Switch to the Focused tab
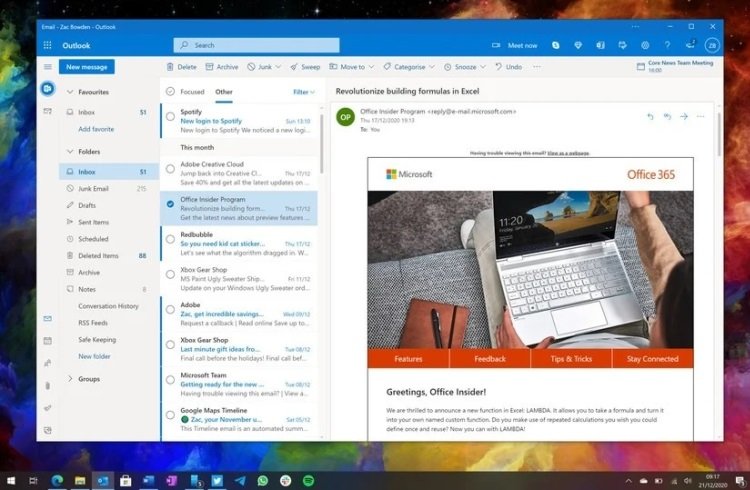The width and height of the screenshot is (750, 490). click(x=192, y=91)
